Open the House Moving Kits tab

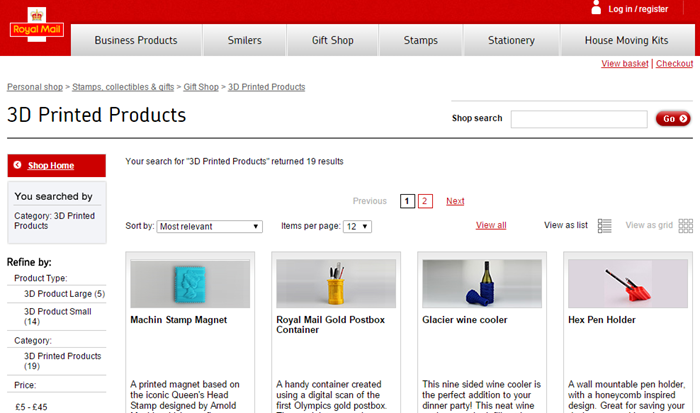click(x=627, y=40)
